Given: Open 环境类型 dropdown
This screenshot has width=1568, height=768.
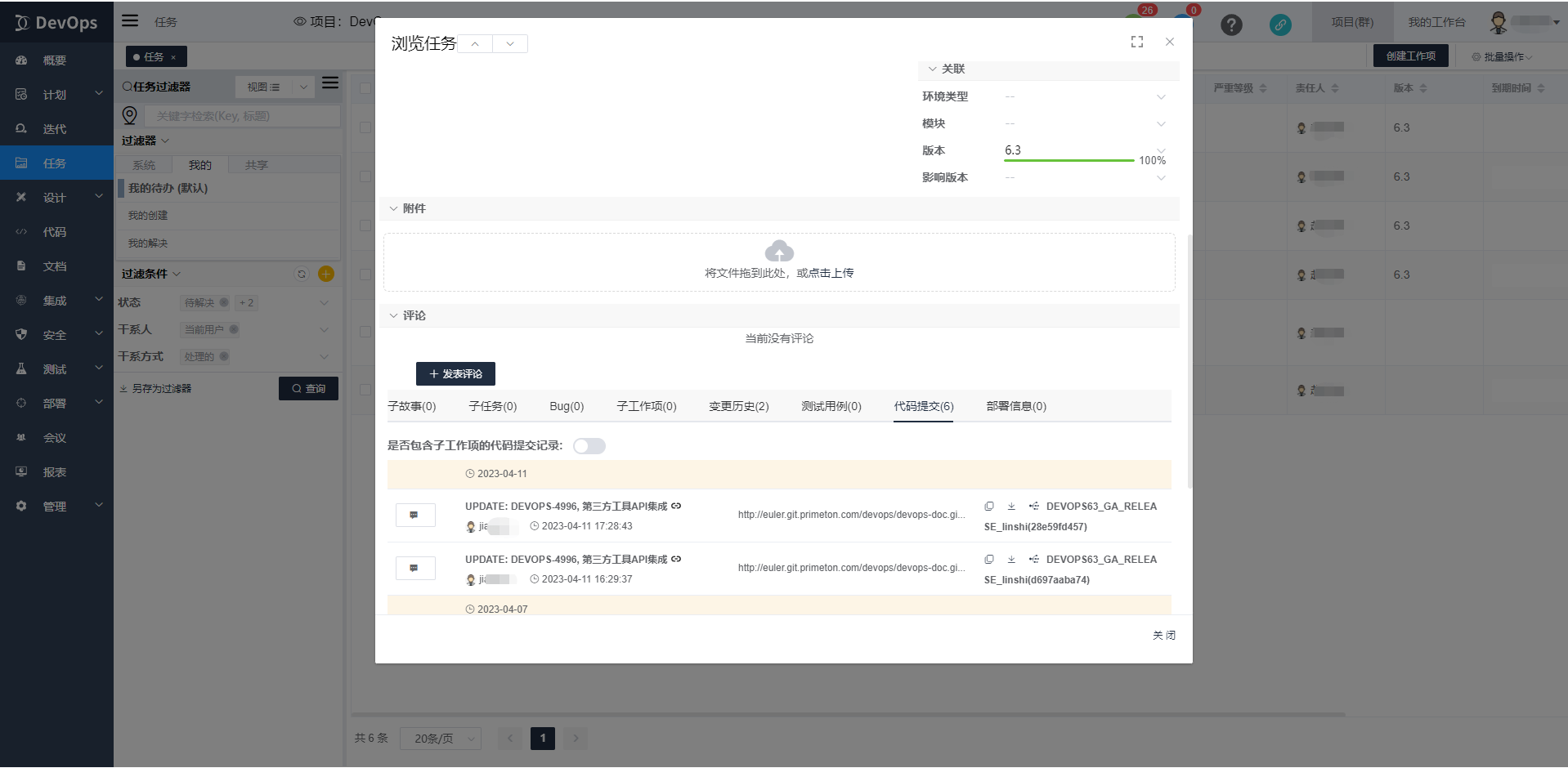Looking at the screenshot, I should [1161, 97].
